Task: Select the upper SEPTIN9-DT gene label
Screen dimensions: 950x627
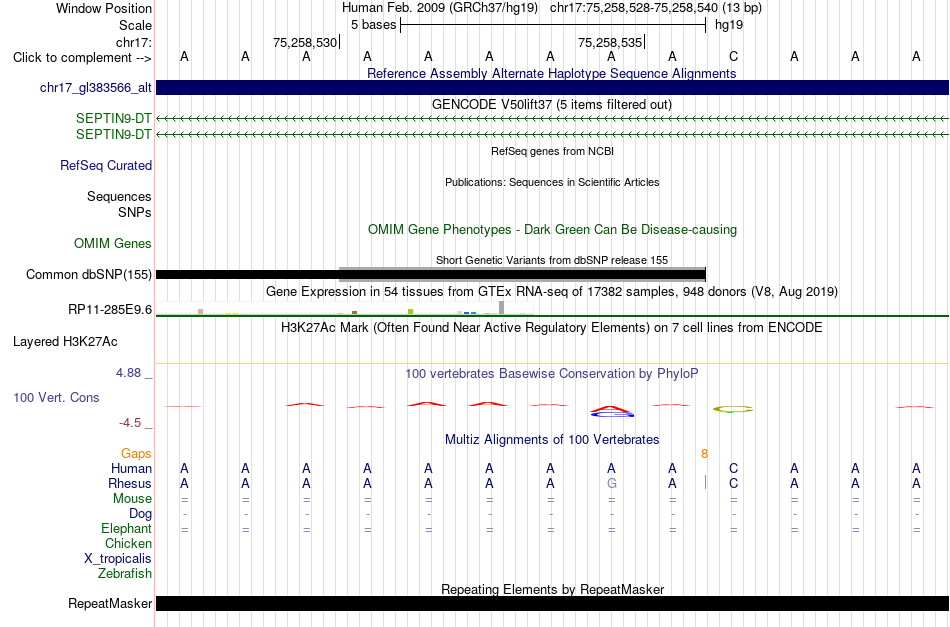Action: click(113, 118)
